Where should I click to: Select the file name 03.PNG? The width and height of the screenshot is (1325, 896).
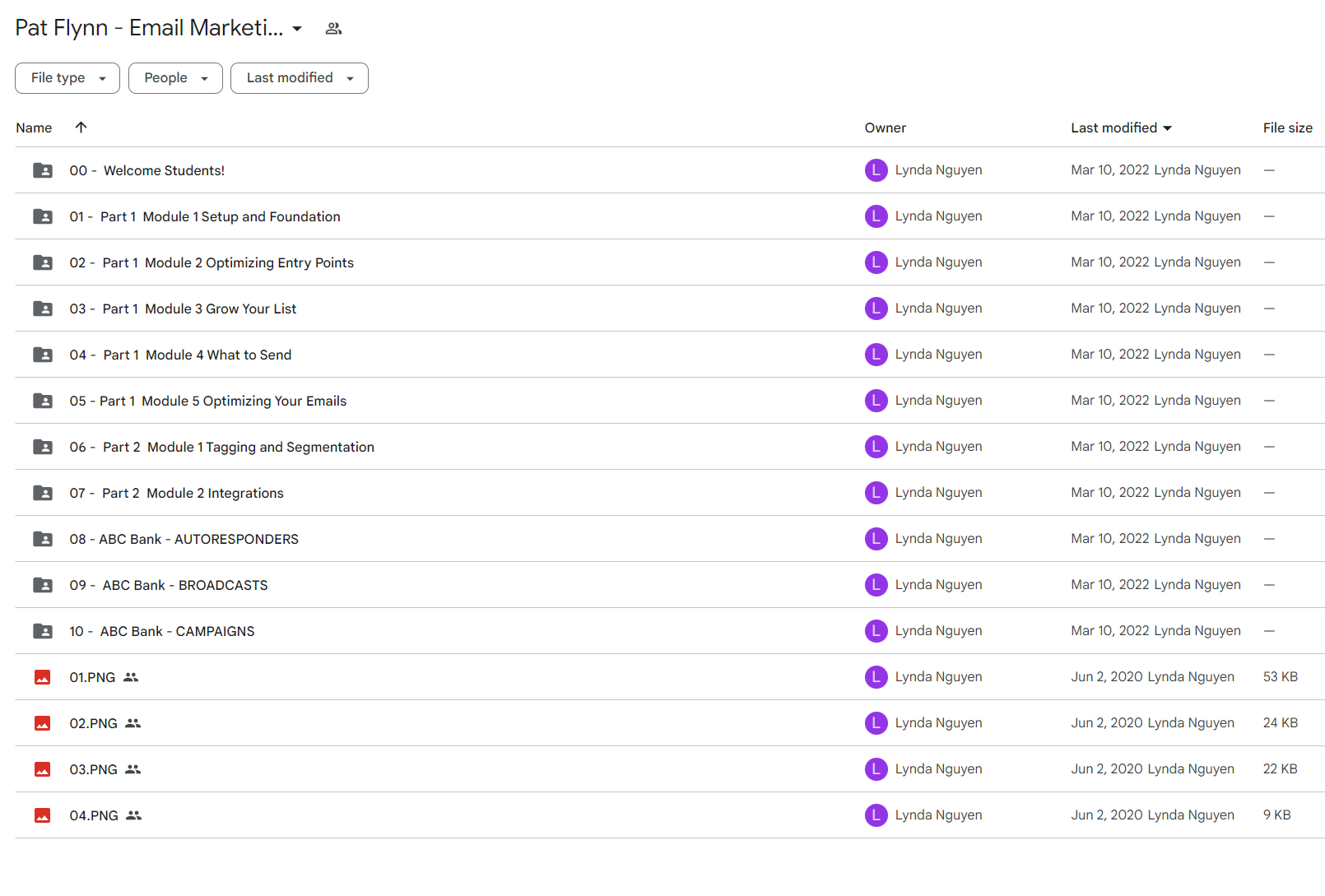93,769
